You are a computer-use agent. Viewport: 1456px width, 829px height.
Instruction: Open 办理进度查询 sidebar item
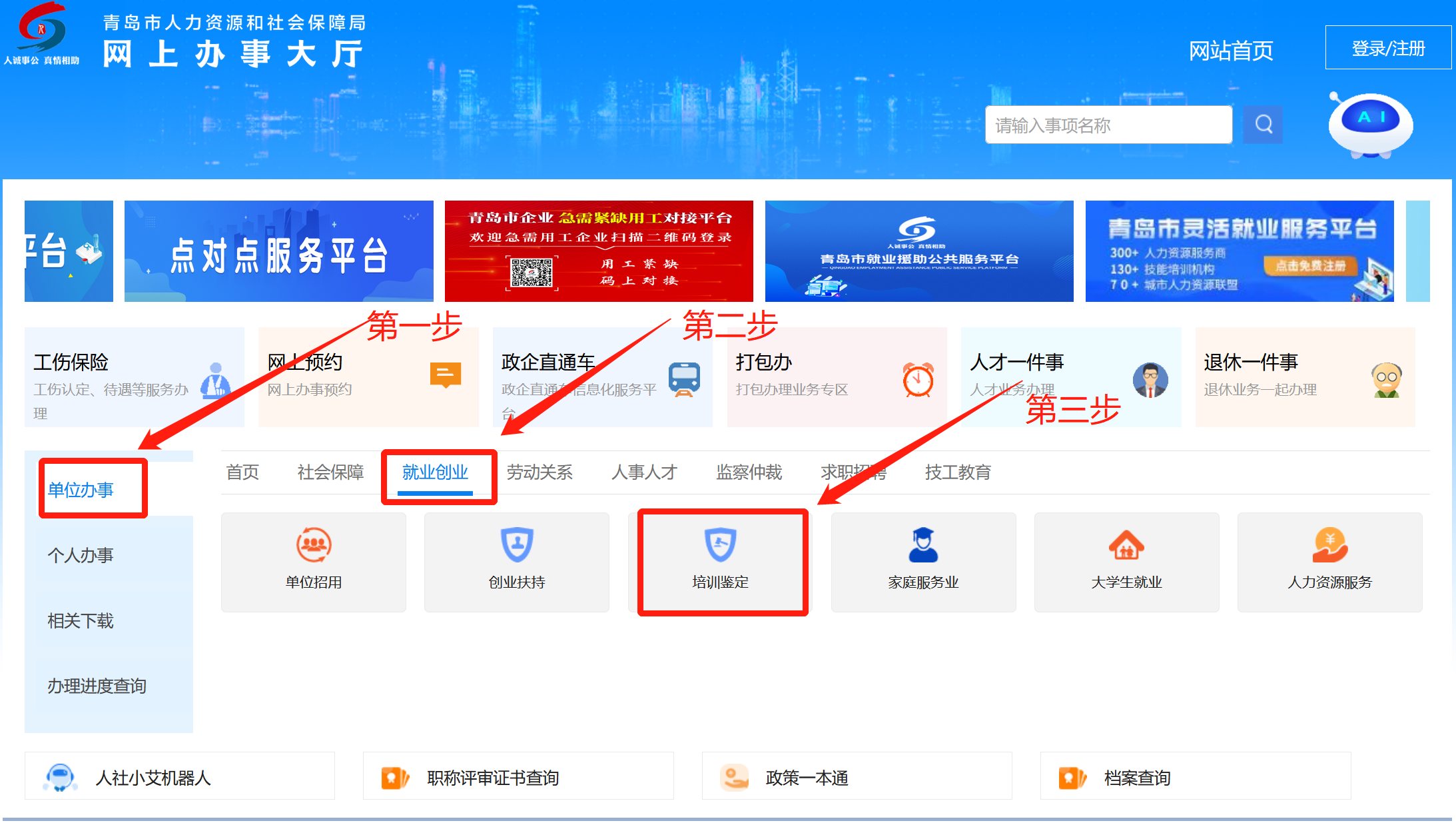[x=97, y=686]
